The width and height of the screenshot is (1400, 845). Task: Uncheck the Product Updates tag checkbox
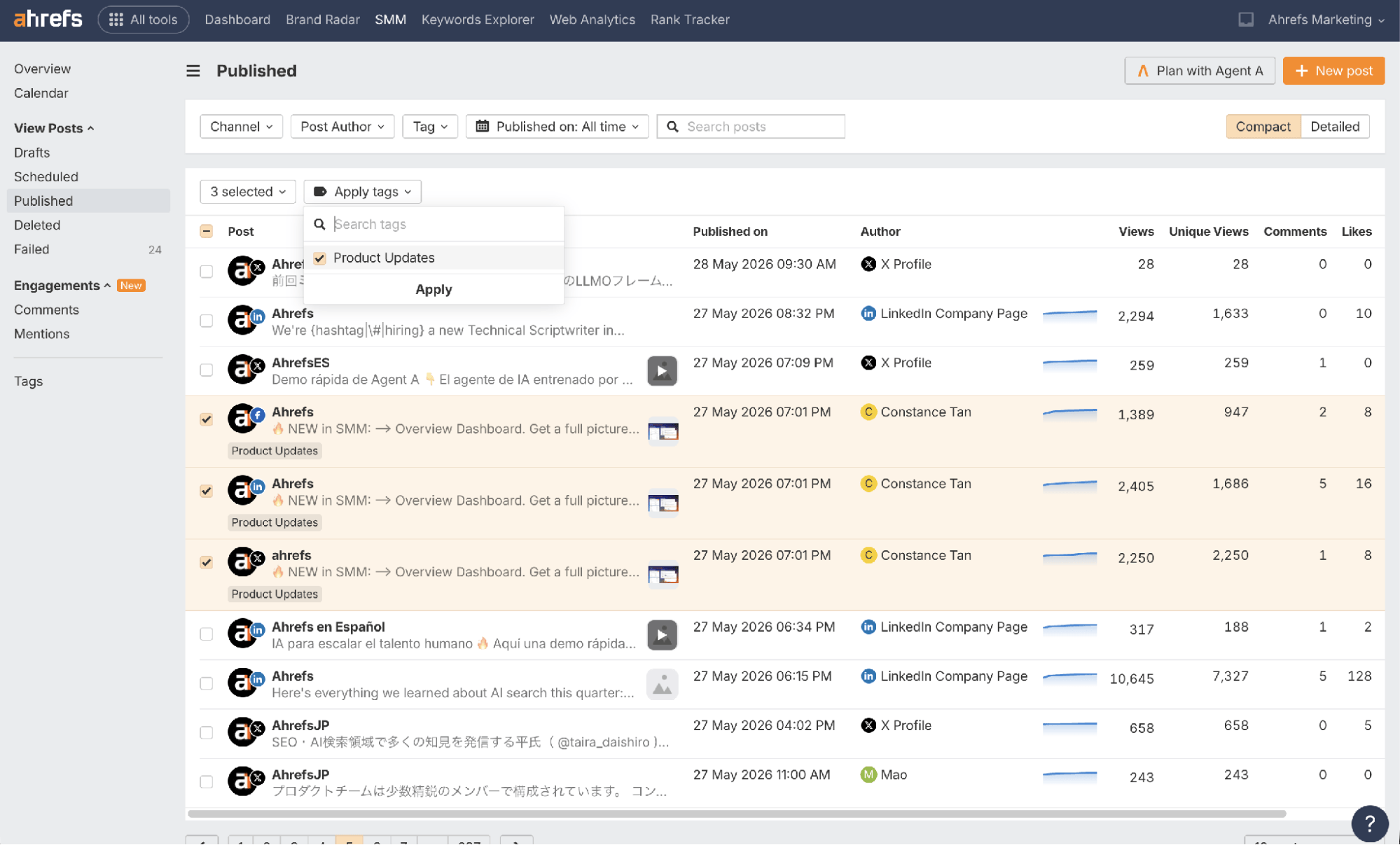click(320, 258)
